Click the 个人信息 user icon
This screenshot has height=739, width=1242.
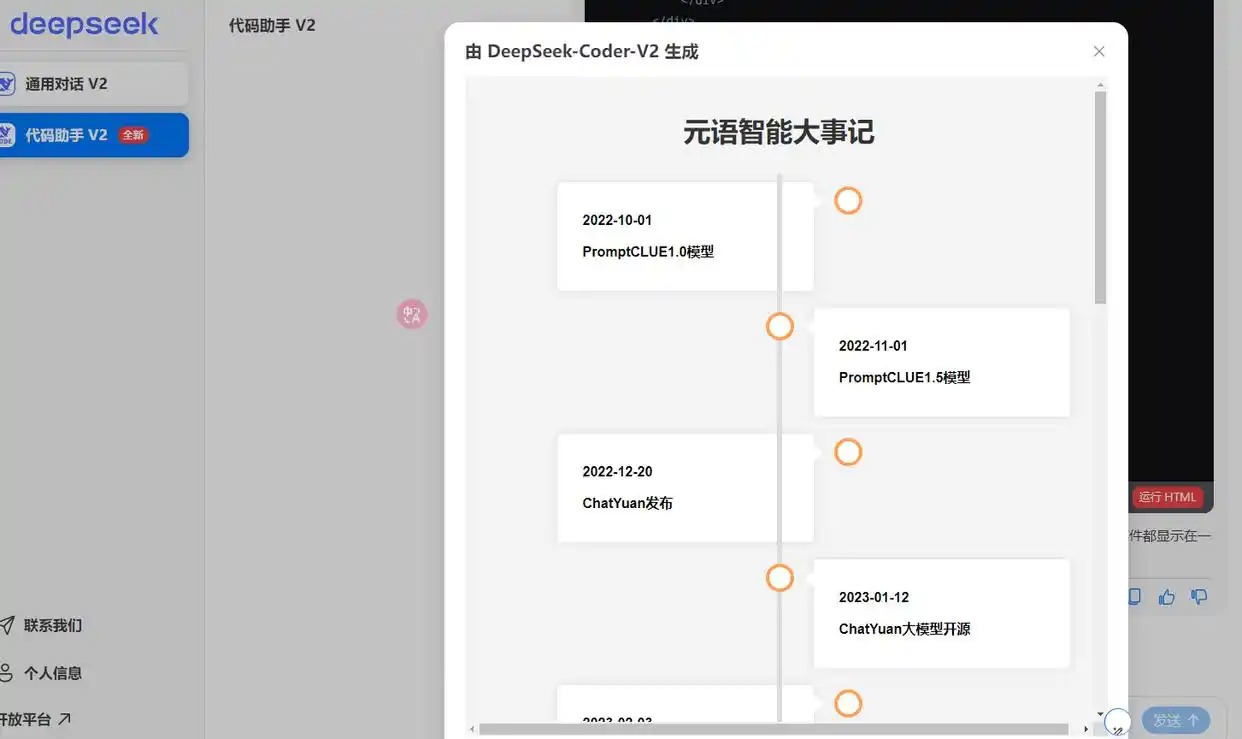[7, 672]
